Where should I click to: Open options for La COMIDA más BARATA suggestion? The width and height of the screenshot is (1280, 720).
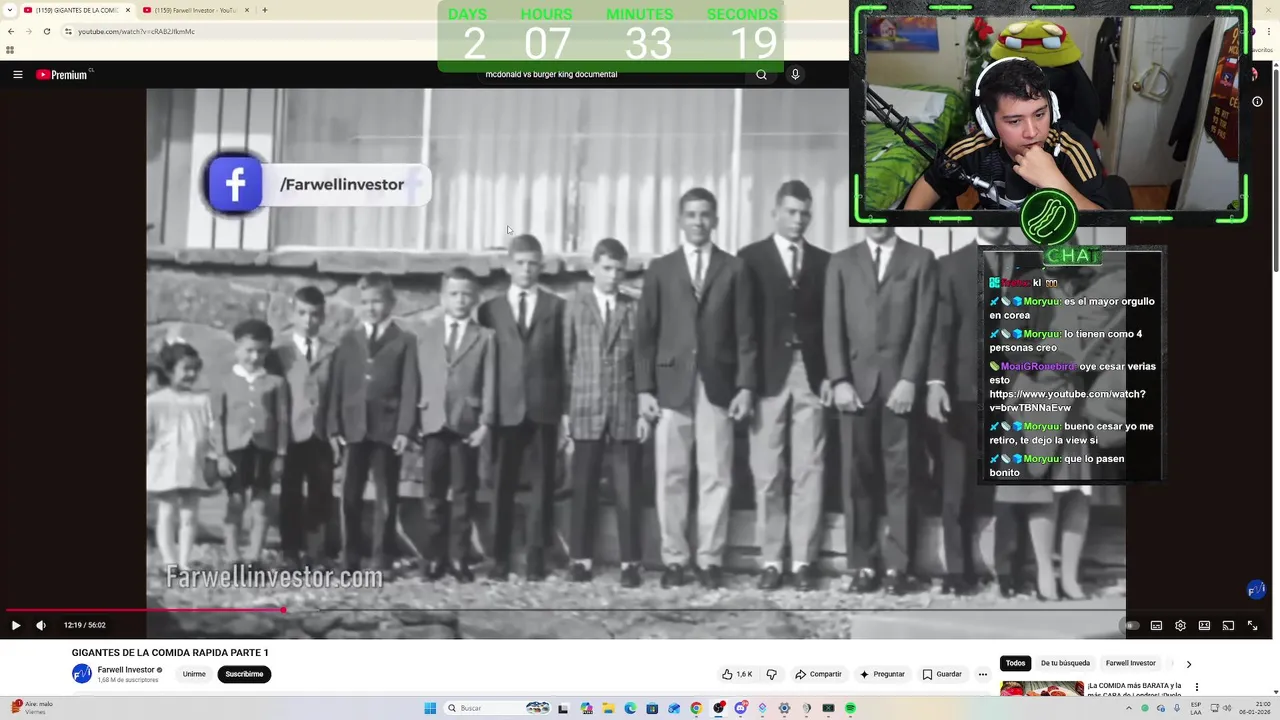coord(1197,687)
